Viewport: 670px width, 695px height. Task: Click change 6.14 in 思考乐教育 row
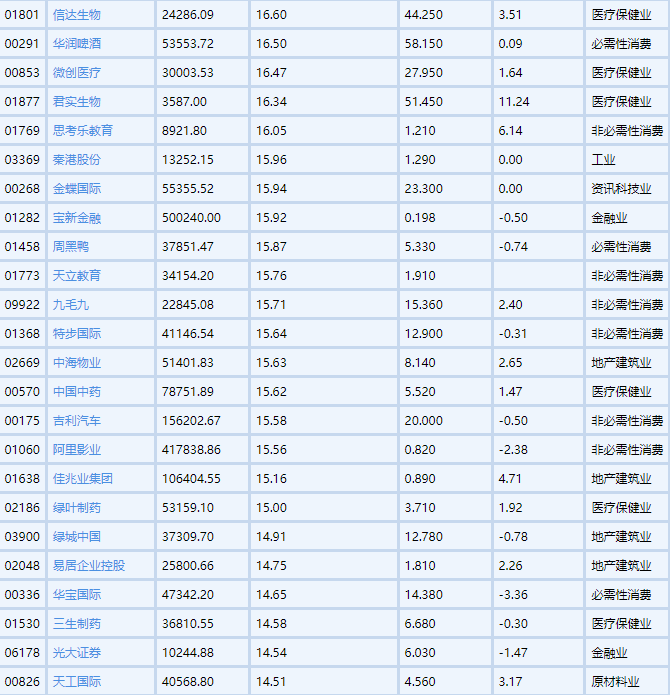click(510, 131)
